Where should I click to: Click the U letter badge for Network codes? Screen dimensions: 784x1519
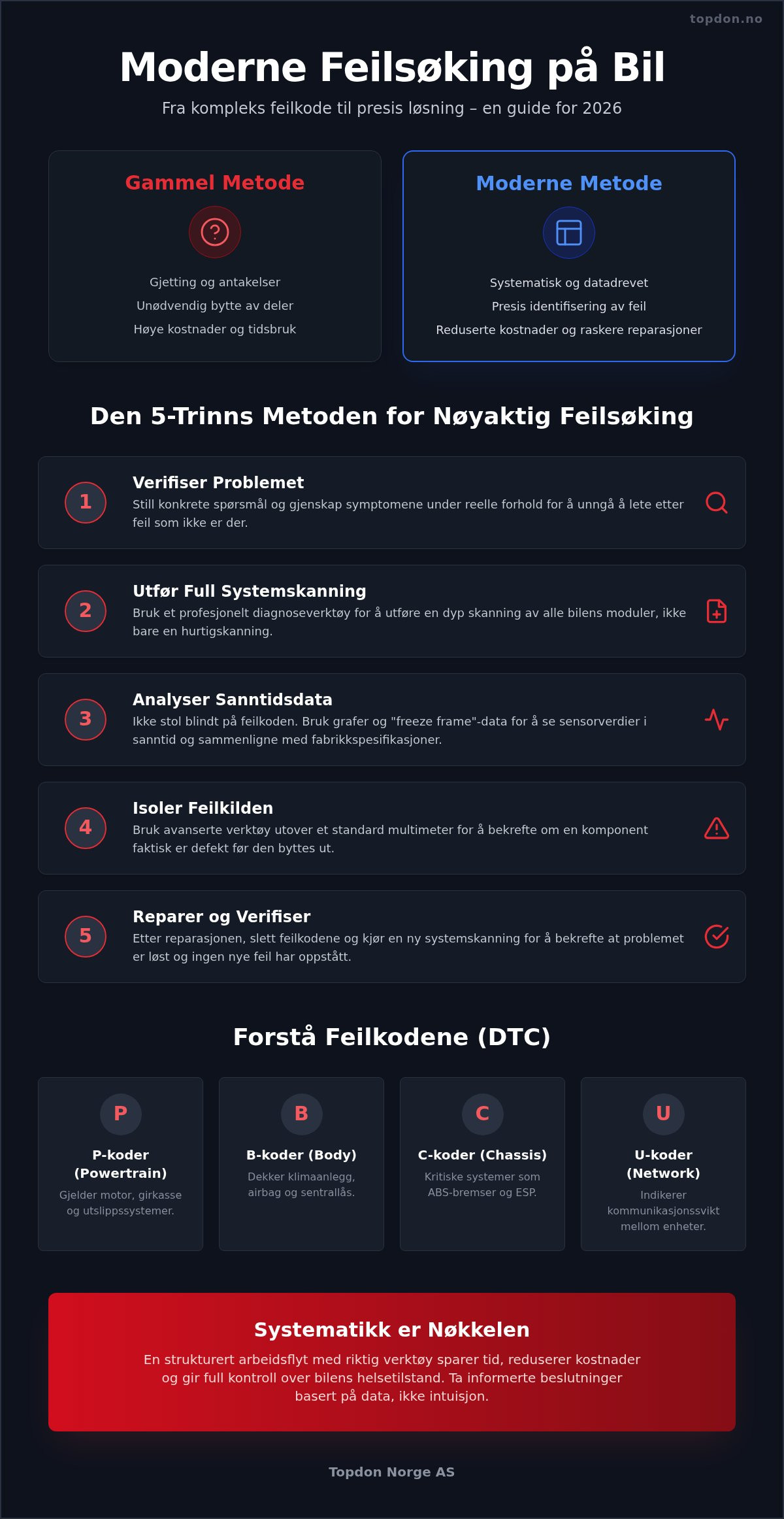[x=664, y=1114]
